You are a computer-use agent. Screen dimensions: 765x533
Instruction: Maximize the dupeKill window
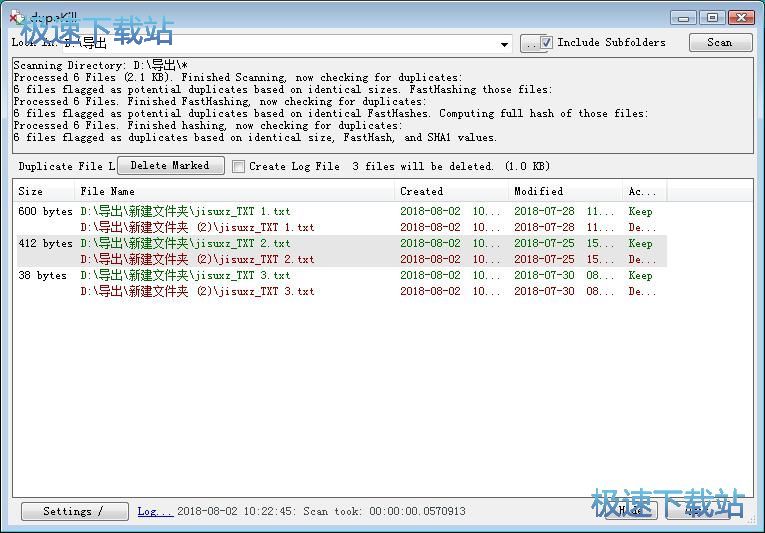[711, 17]
